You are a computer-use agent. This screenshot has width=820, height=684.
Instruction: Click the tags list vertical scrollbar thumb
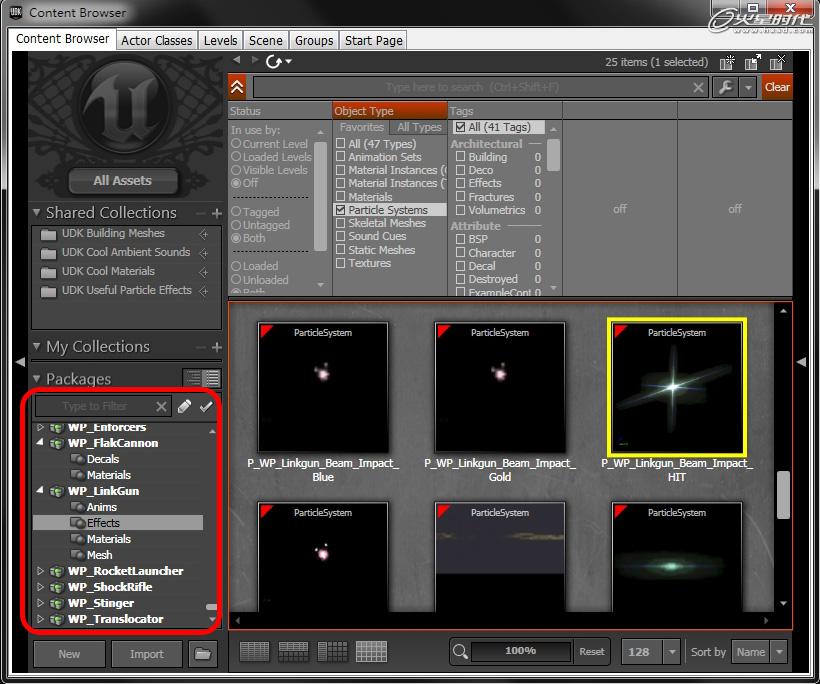pos(553,155)
